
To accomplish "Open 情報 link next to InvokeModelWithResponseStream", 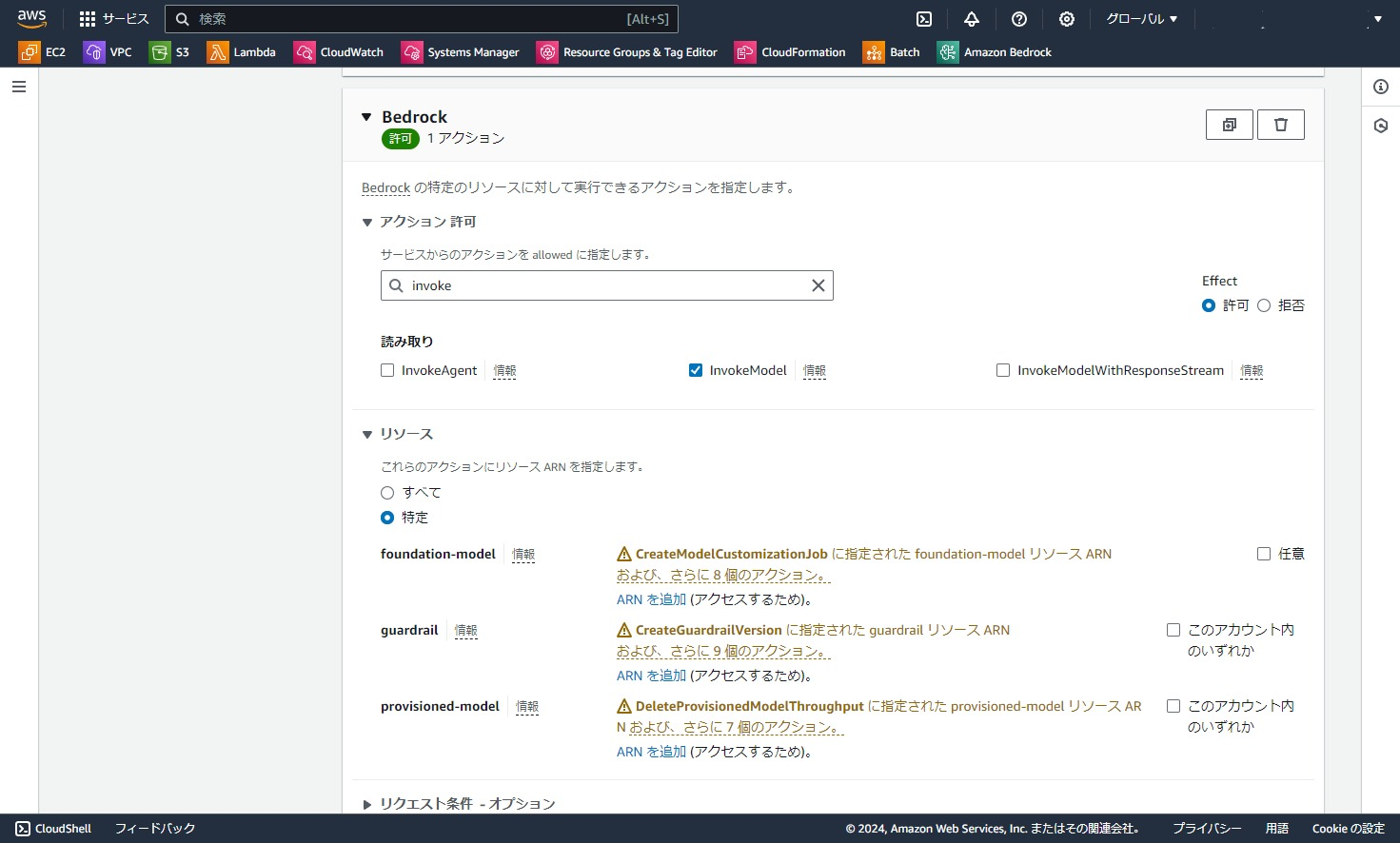I will pyautogui.click(x=1252, y=371).
